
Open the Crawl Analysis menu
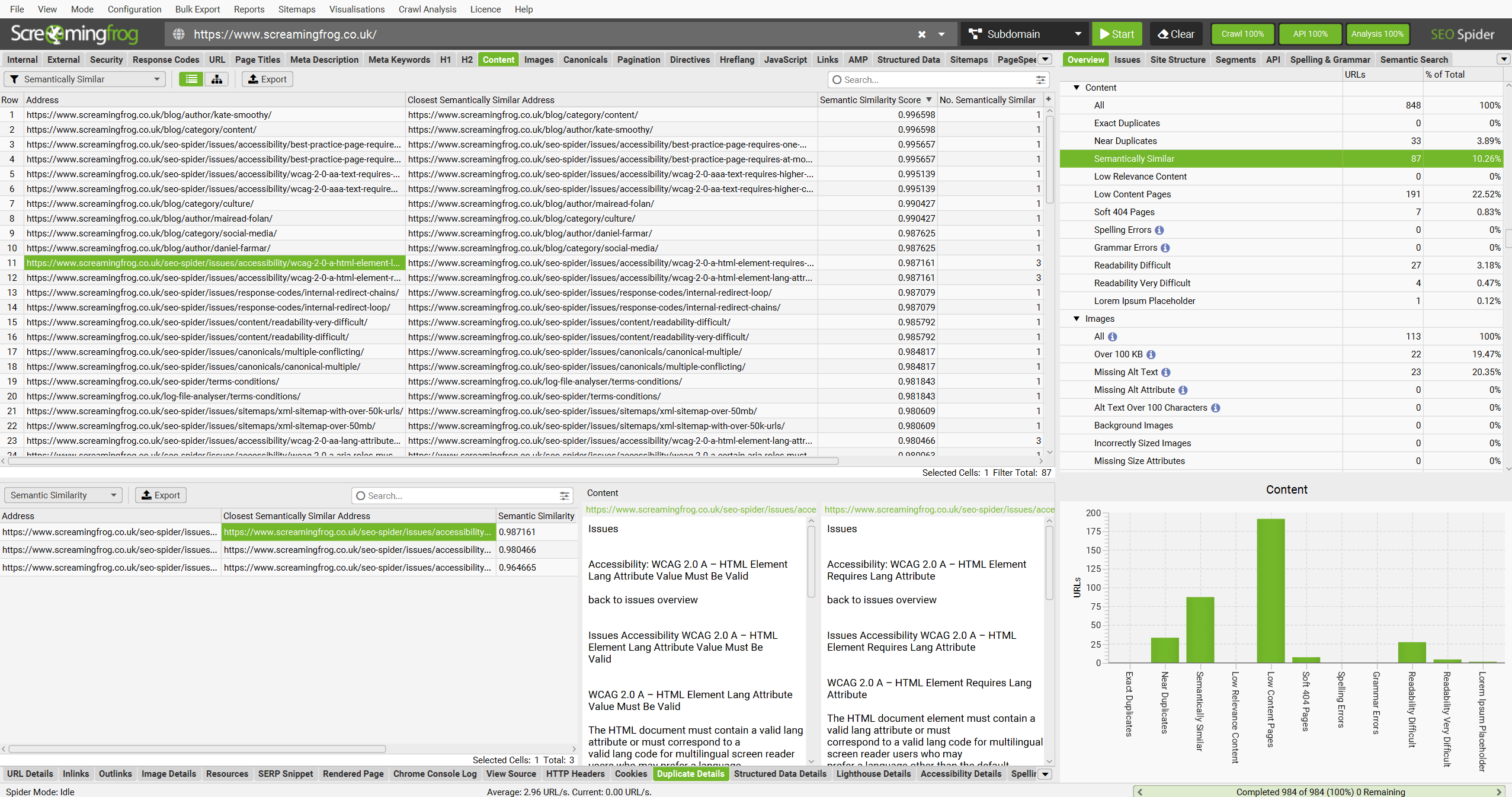coord(427,9)
